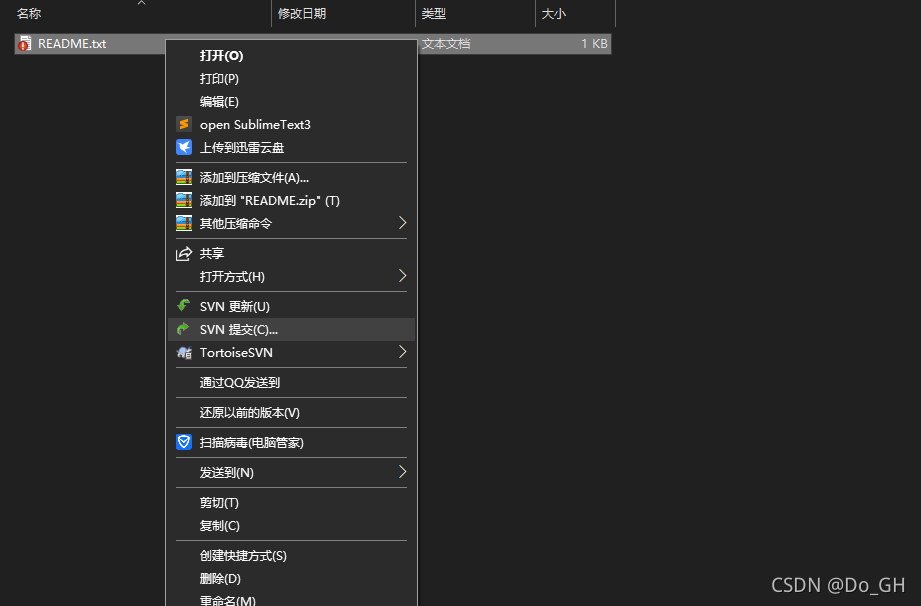Choose 打印(P) from the context menu
This screenshot has width=921, height=606.
click(291, 78)
